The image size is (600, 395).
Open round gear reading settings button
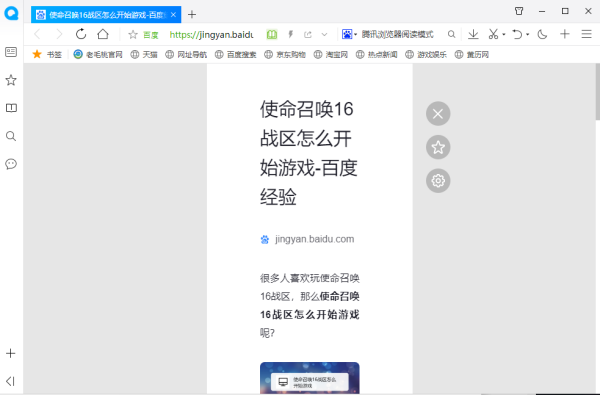point(438,181)
